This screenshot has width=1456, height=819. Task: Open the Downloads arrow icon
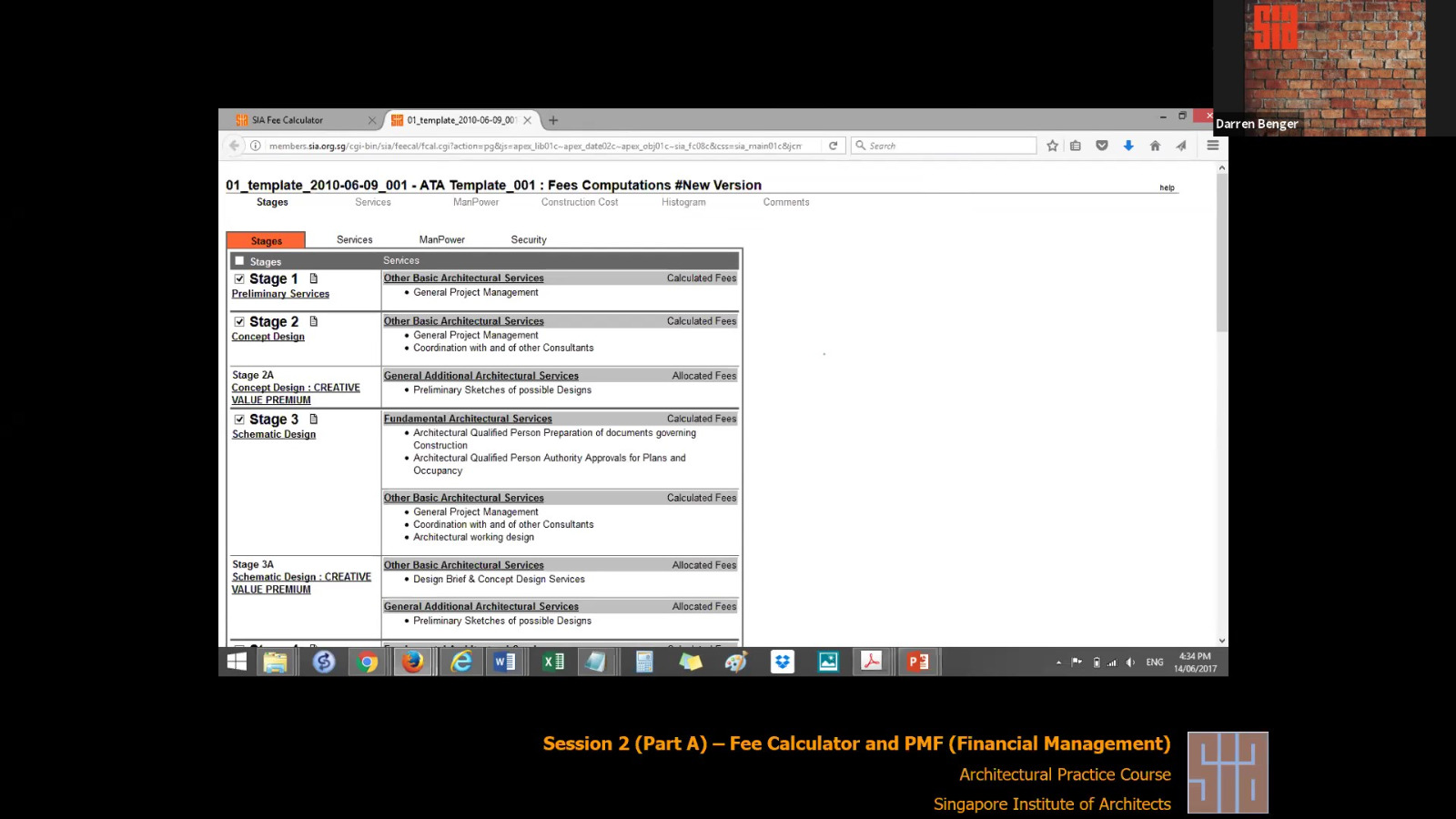1128,146
